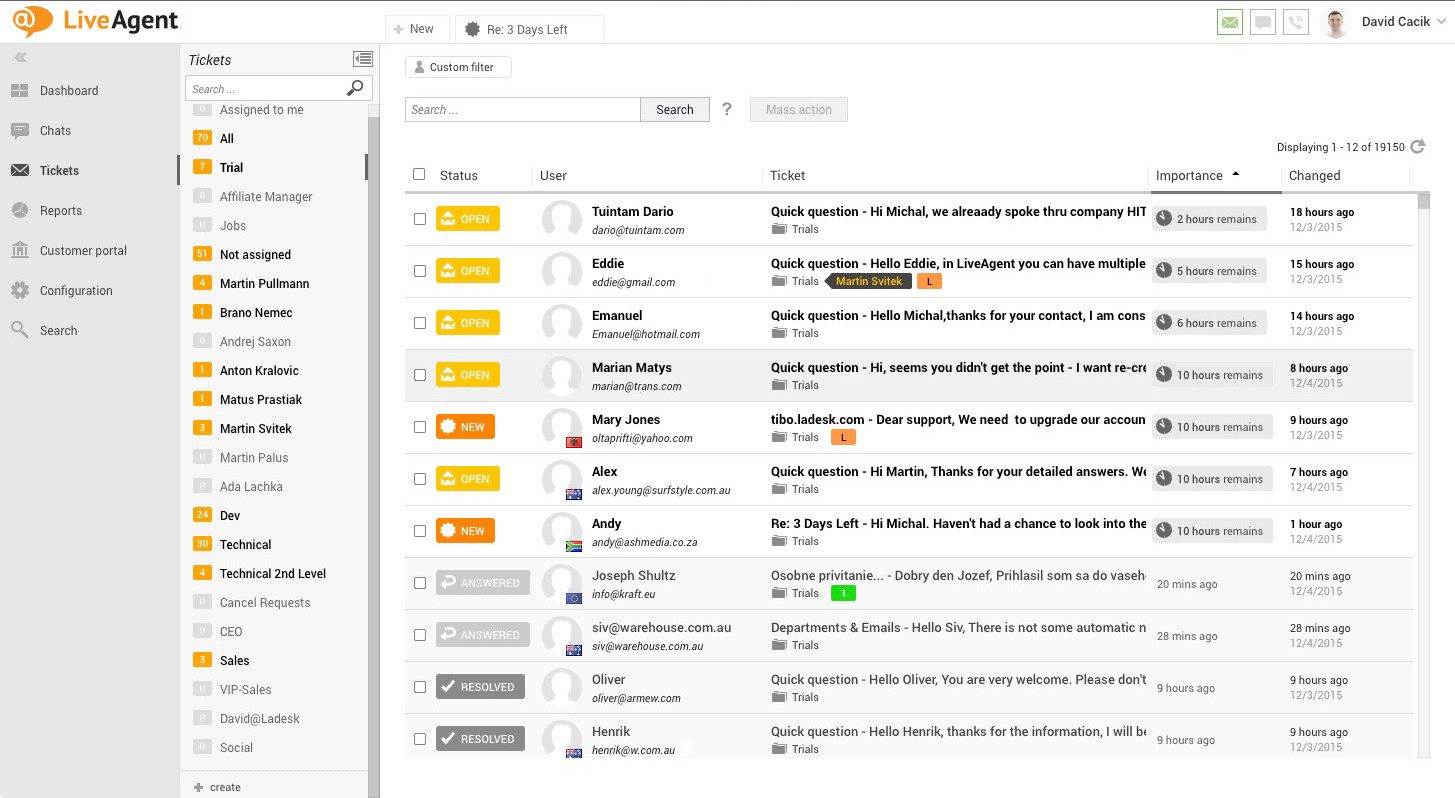Viewport: 1455px width, 798px height.
Task: Check the box for siv@warehouse.com.au ticket
Action: tap(420, 635)
